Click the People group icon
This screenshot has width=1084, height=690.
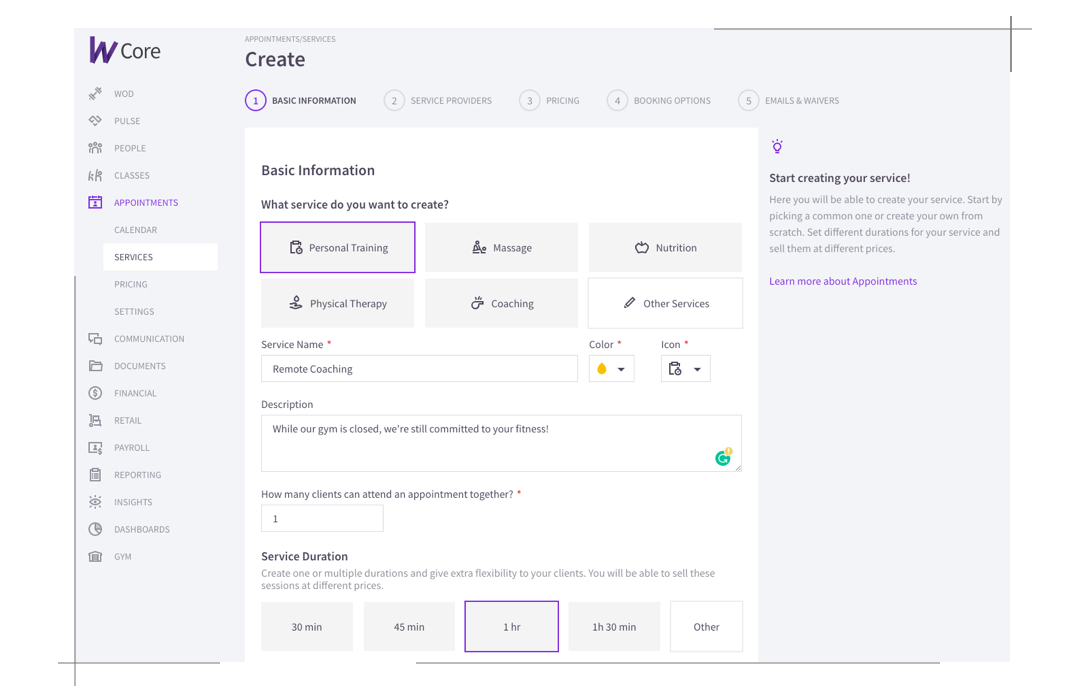point(95,148)
